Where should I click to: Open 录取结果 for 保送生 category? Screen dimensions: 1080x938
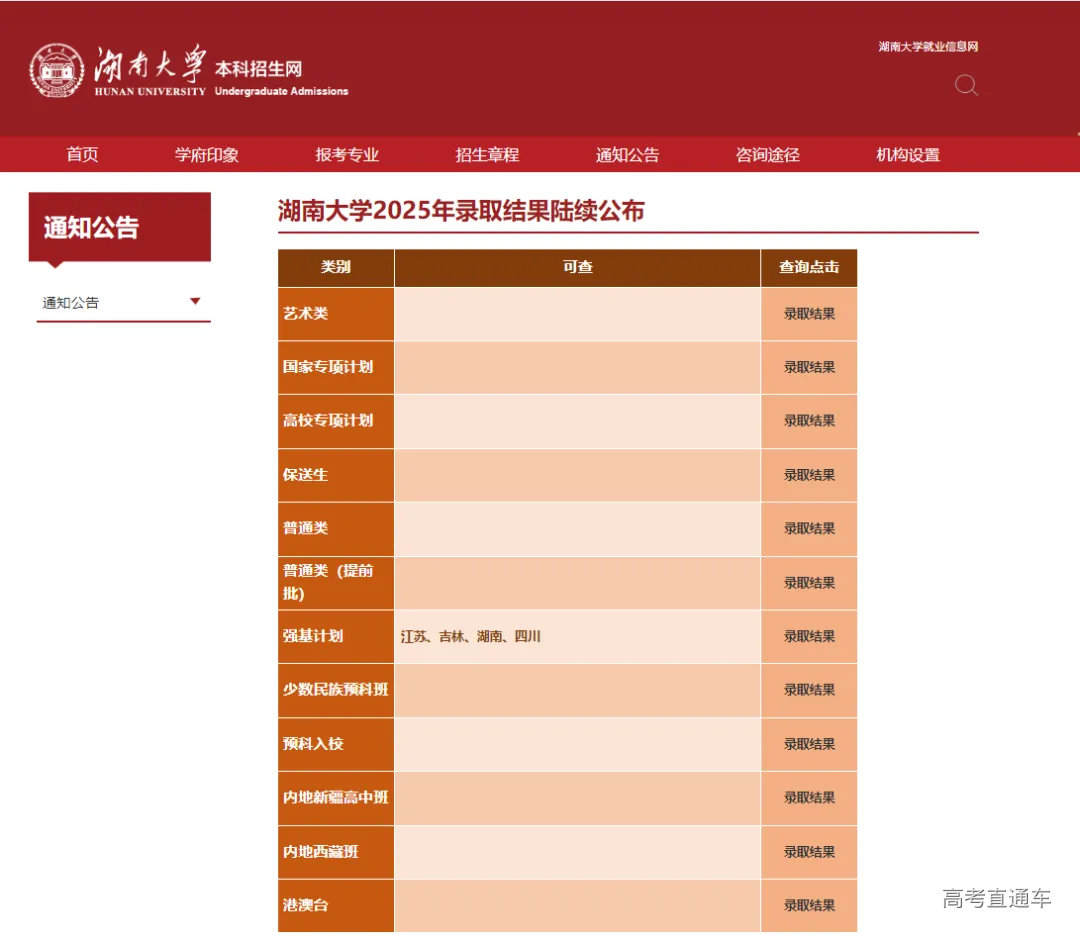[808, 475]
